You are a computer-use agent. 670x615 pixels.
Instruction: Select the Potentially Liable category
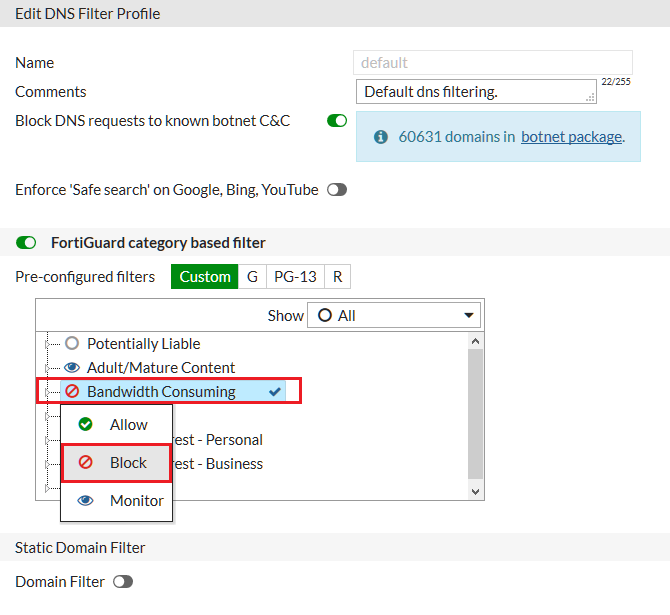click(x=143, y=343)
